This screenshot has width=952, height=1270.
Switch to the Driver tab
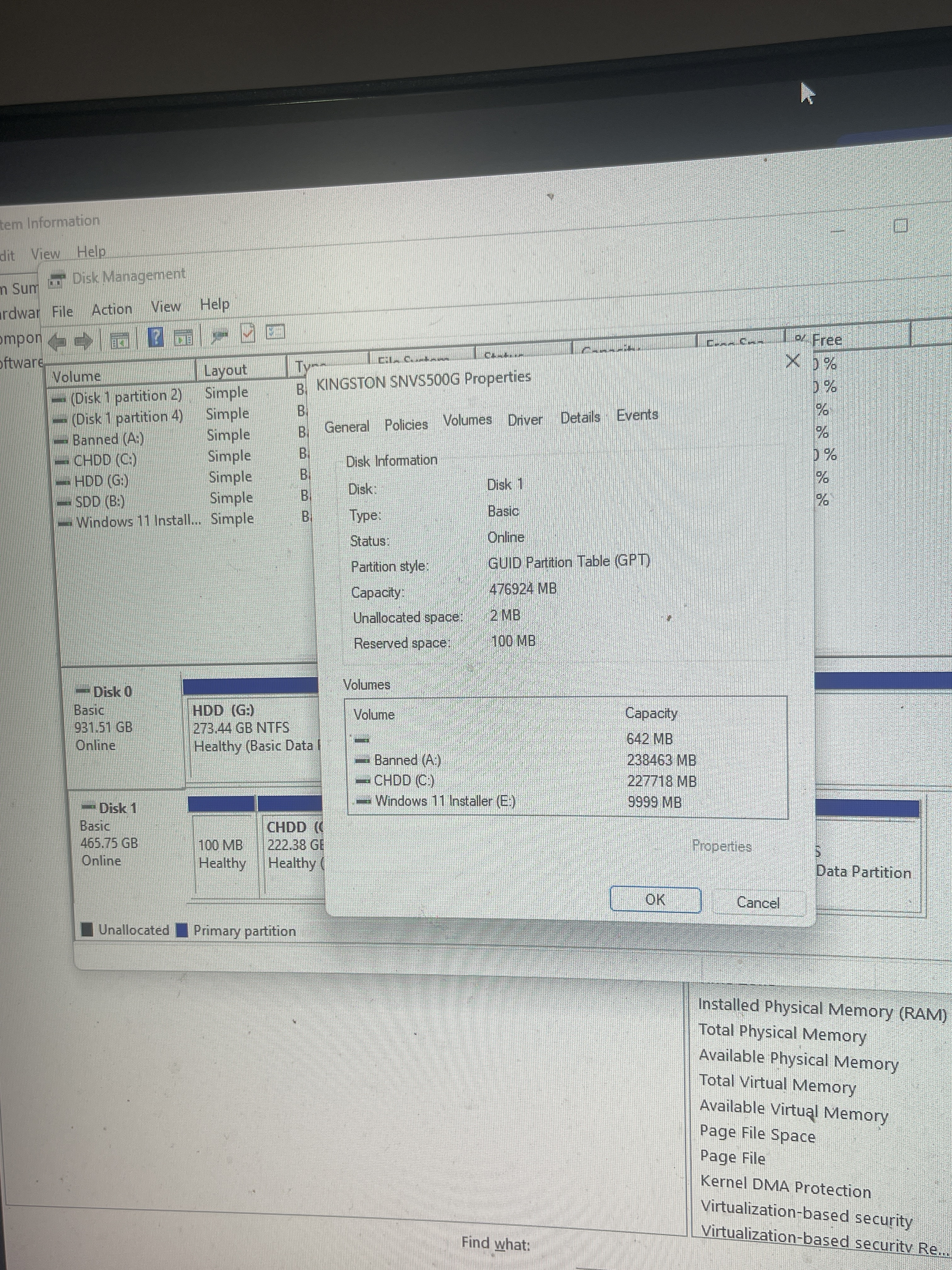[x=525, y=420]
